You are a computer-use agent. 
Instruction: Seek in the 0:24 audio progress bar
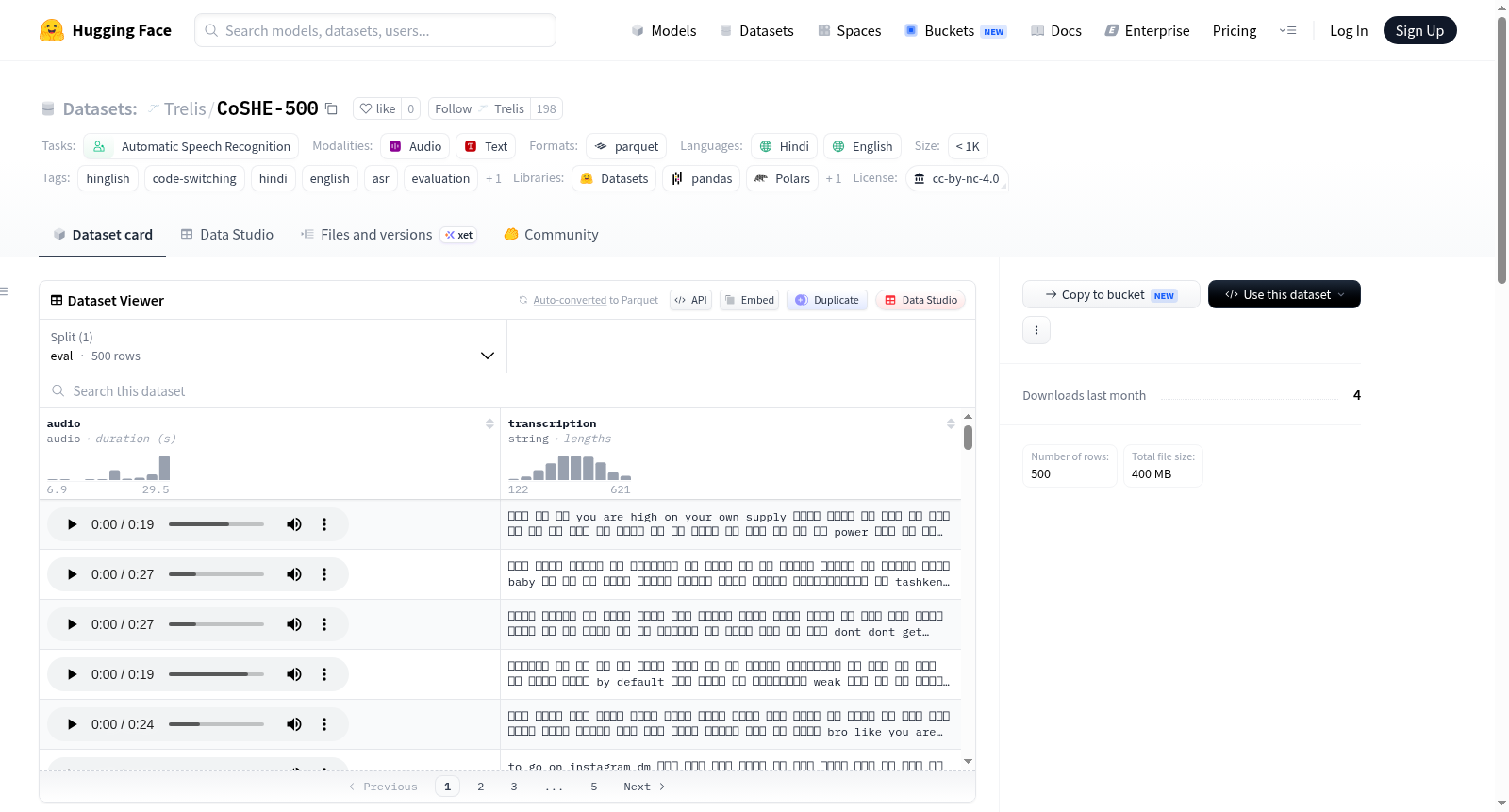[x=216, y=724]
